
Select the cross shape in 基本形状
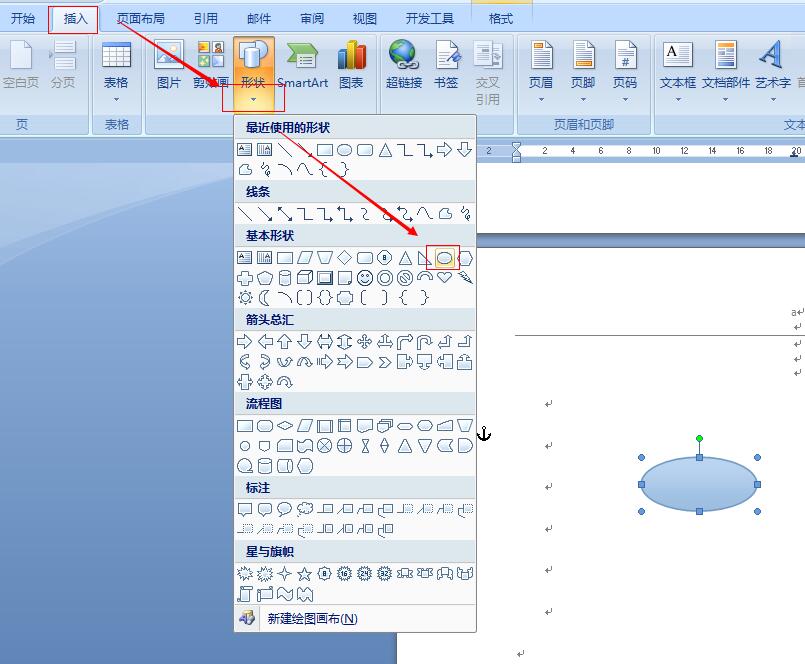tap(245, 278)
